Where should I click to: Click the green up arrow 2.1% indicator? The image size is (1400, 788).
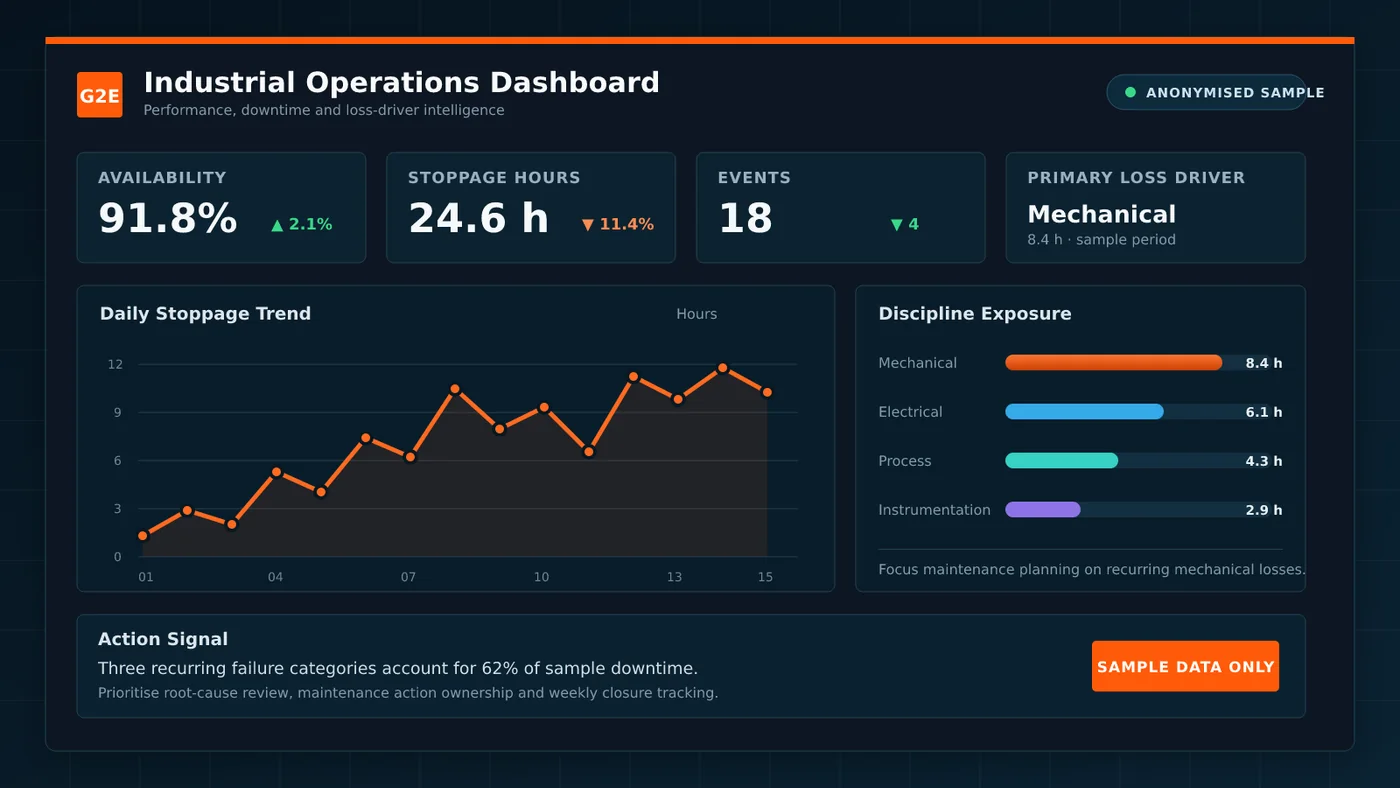pyautogui.click(x=302, y=225)
